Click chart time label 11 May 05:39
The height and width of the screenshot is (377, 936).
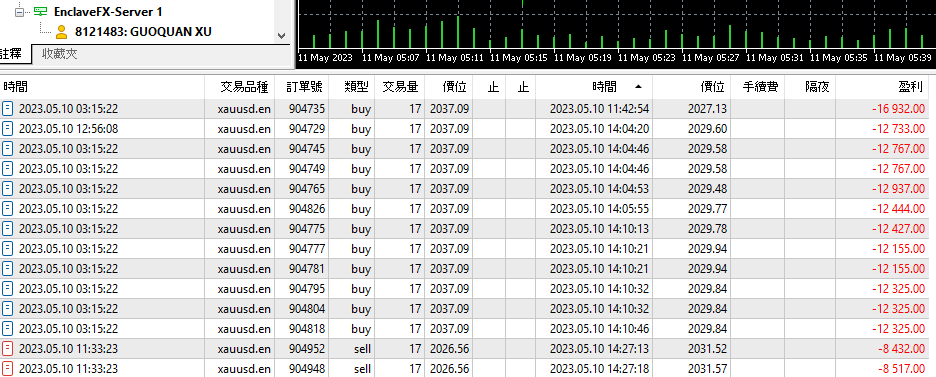point(902,58)
